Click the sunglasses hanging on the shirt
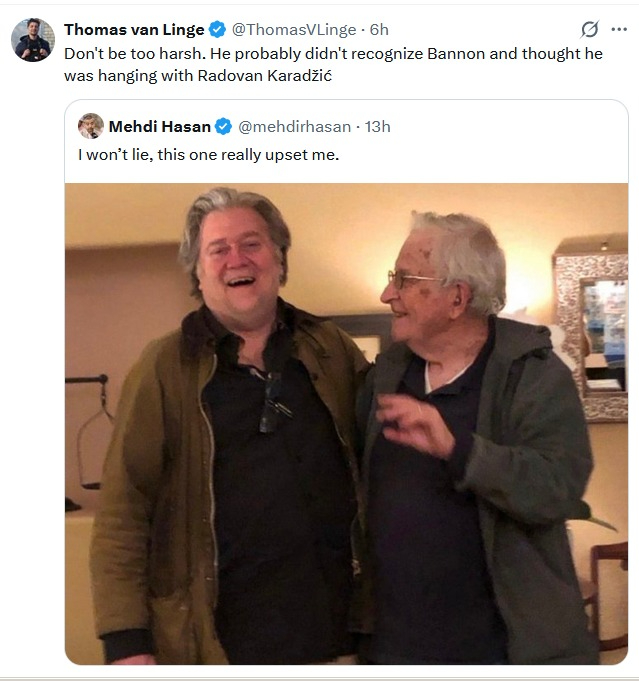The height and width of the screenshot is (681, 639). click(x=271, y=403)
